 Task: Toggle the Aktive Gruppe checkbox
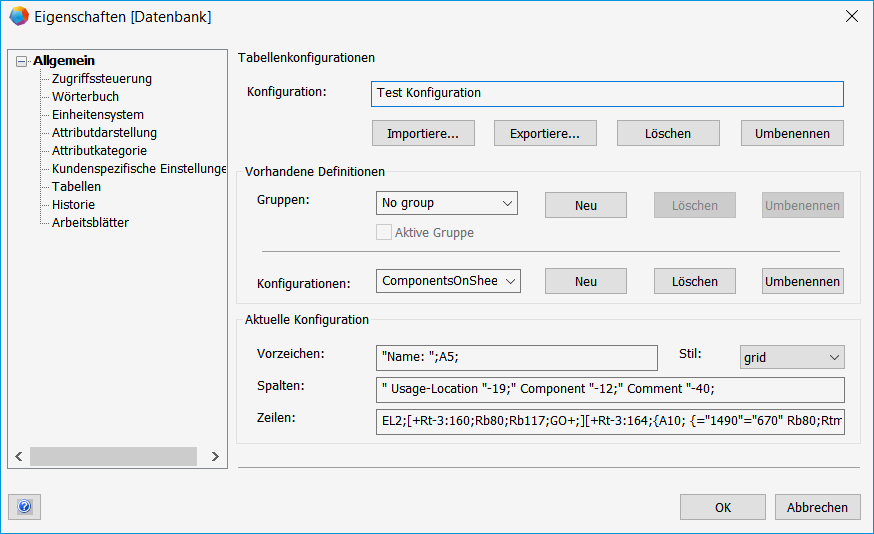coord(383,233)
